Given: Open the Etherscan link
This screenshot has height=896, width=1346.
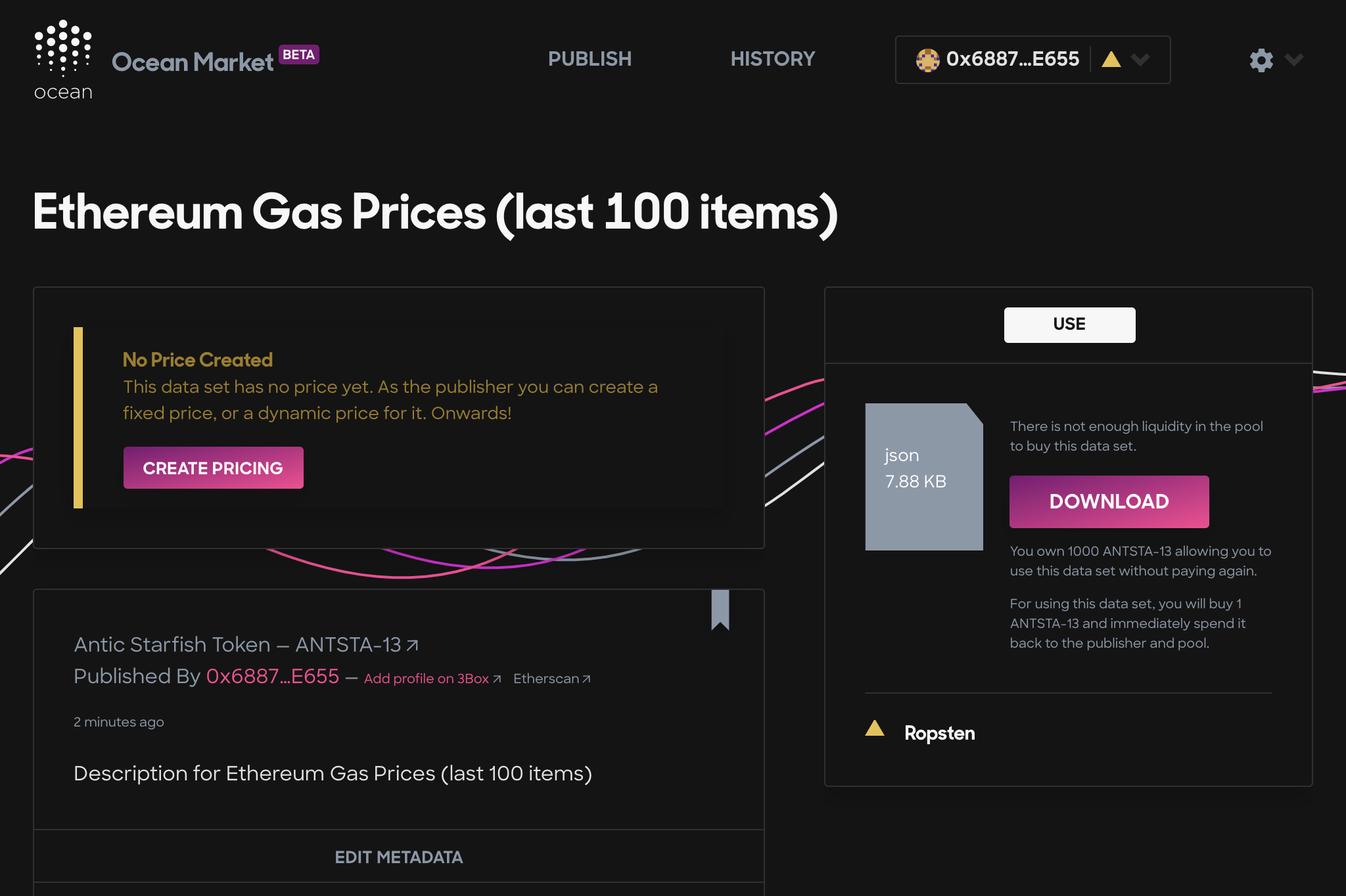Looking at the screenshot, I should [551, 679].
